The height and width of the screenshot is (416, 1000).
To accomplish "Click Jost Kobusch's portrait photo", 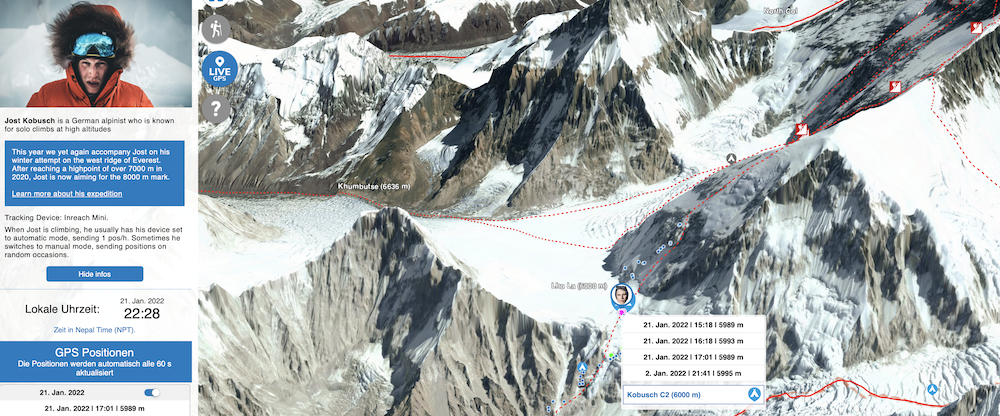I will 96,53.
